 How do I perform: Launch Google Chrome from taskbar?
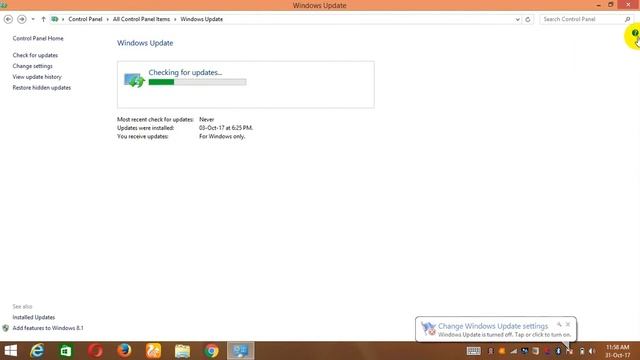point(211,351)
